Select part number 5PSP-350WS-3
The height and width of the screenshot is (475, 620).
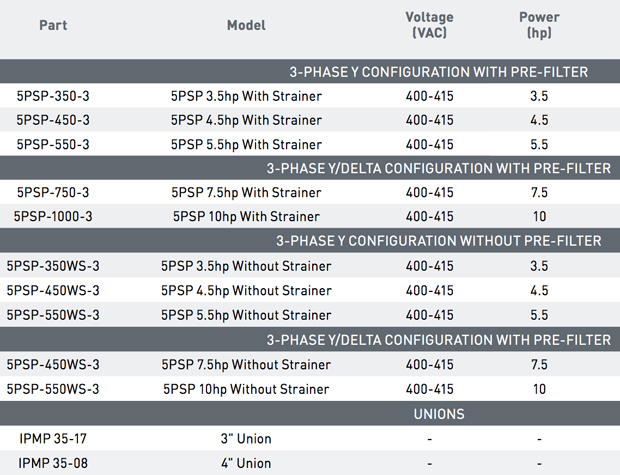[53, 266]
